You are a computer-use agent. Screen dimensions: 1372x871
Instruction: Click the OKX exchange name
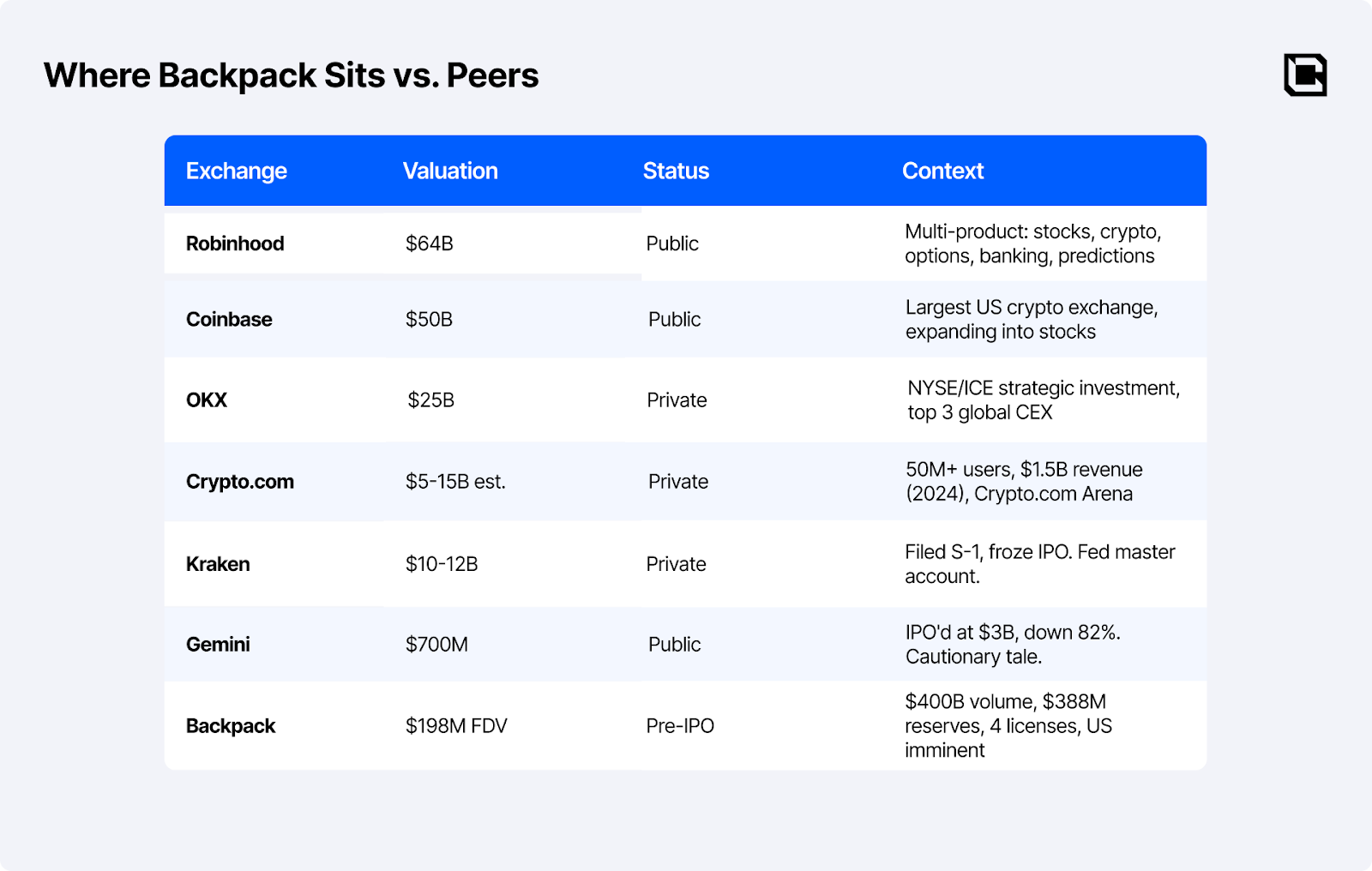click(207, 399)
